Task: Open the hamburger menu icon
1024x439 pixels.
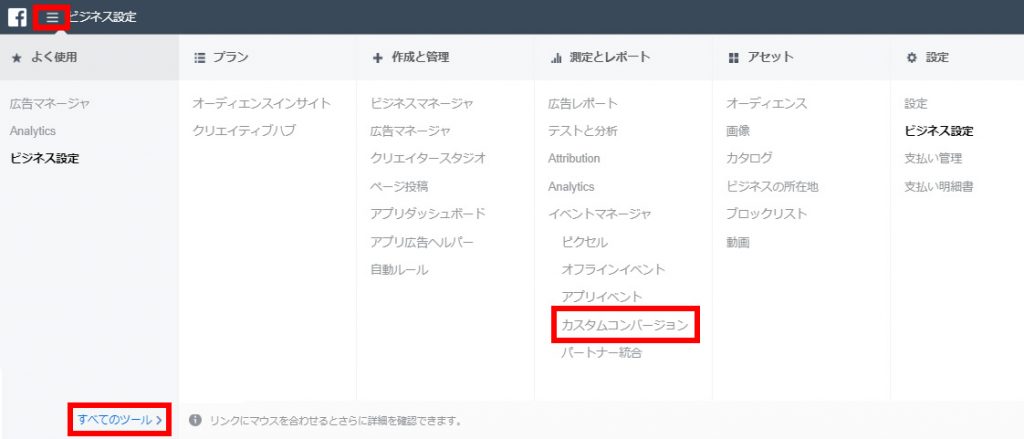Action: coord(52,17)
